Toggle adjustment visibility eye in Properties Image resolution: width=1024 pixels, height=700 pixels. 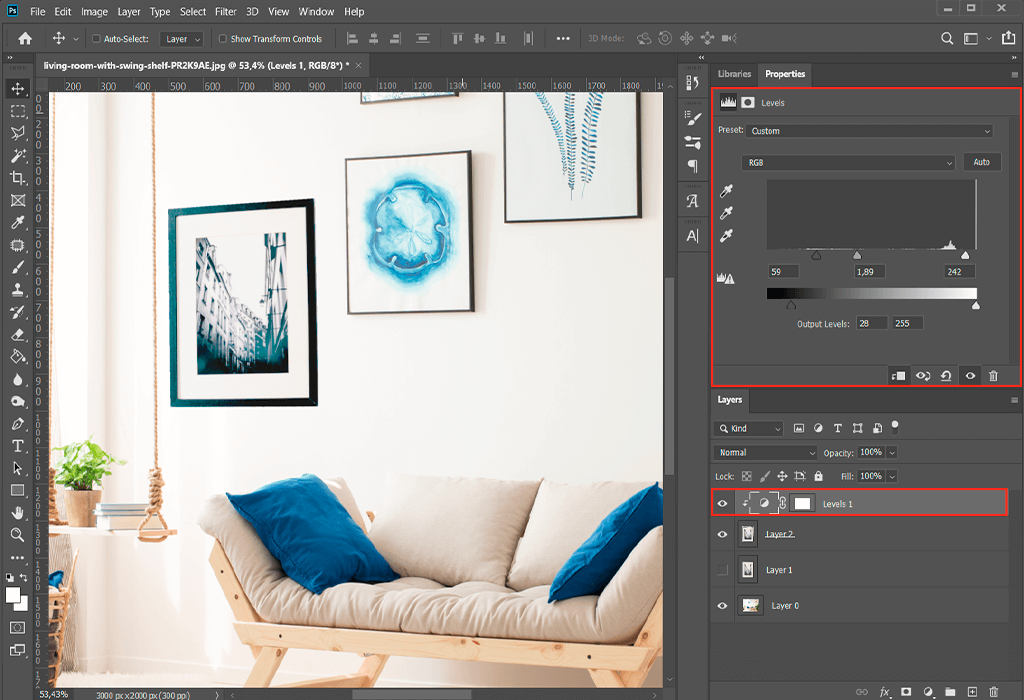pyautogui.click(x=970, y=375)
